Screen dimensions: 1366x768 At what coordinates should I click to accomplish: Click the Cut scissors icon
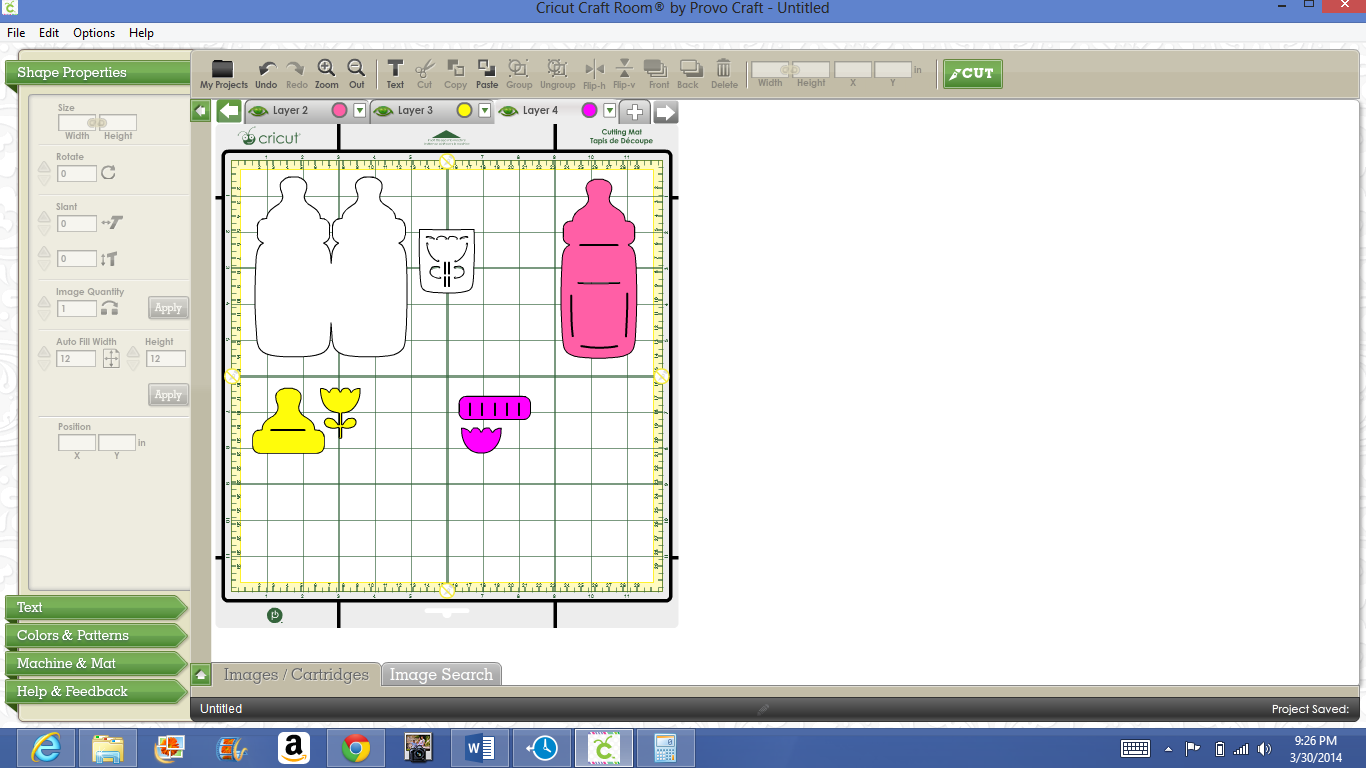tap(425, 74)
